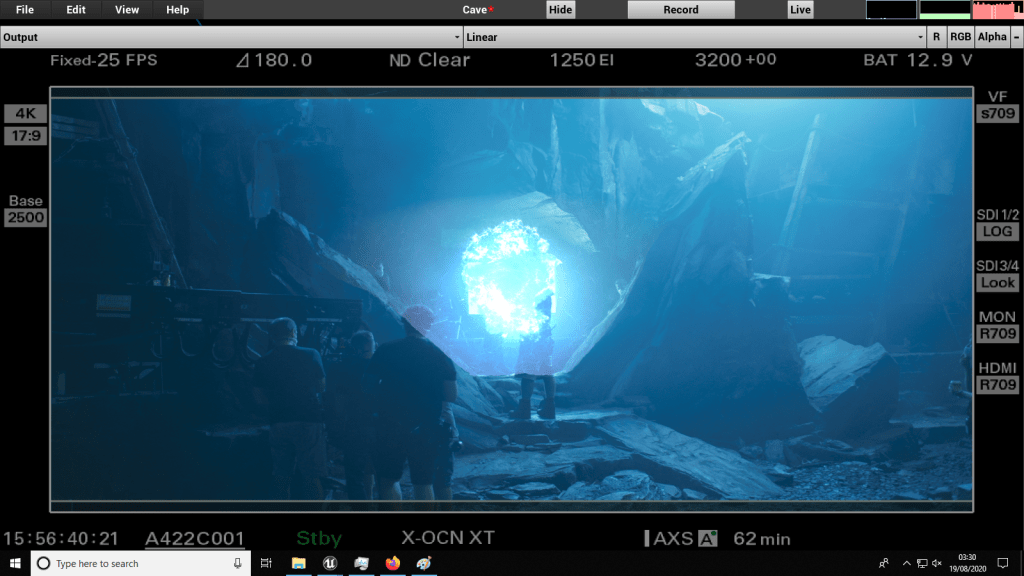The height and width of the screenshot is (576, 1024).
Task: Launch Firefox from the taskbar
Action: point(392,564)
